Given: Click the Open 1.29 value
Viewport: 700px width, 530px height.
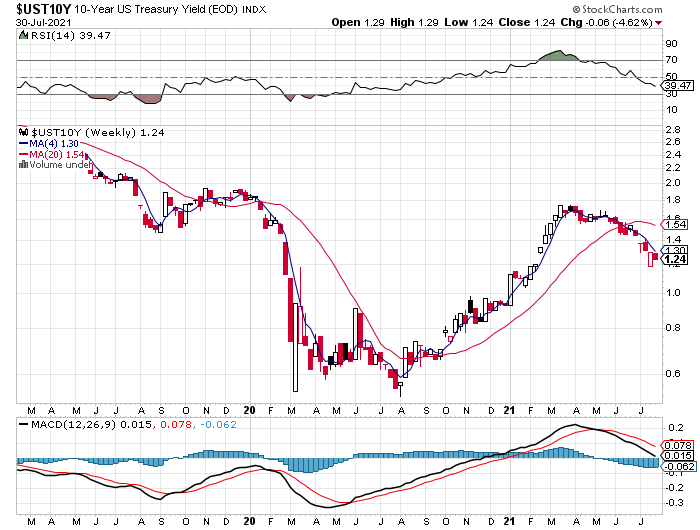Looking at the screenshot, I should [358, 22].
